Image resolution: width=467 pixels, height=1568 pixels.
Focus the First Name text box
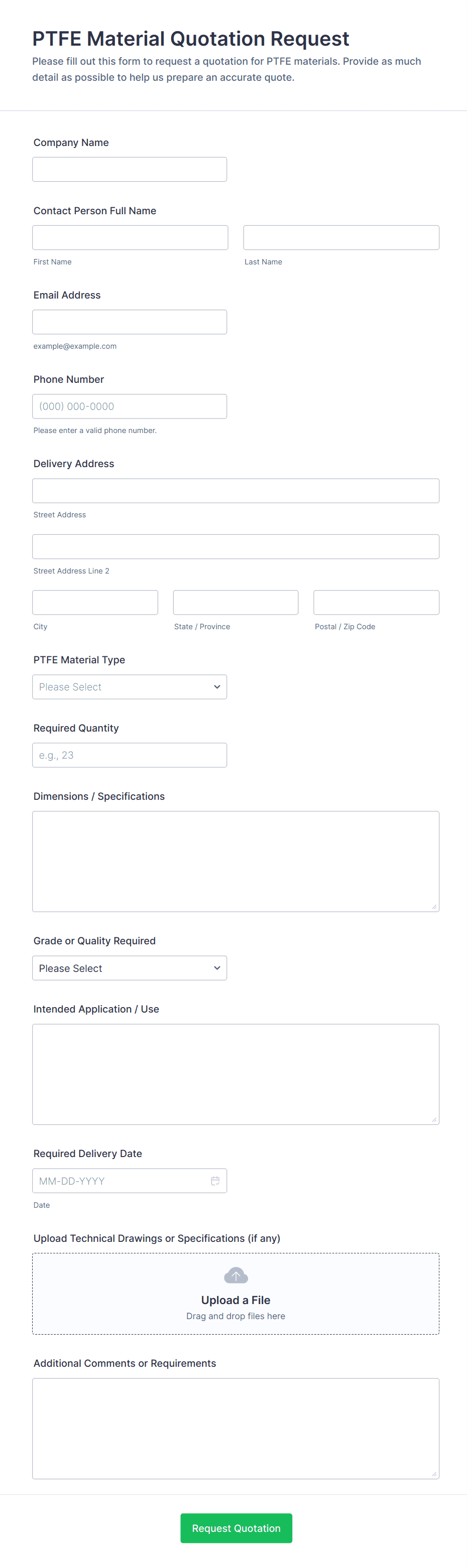[130, 237]
